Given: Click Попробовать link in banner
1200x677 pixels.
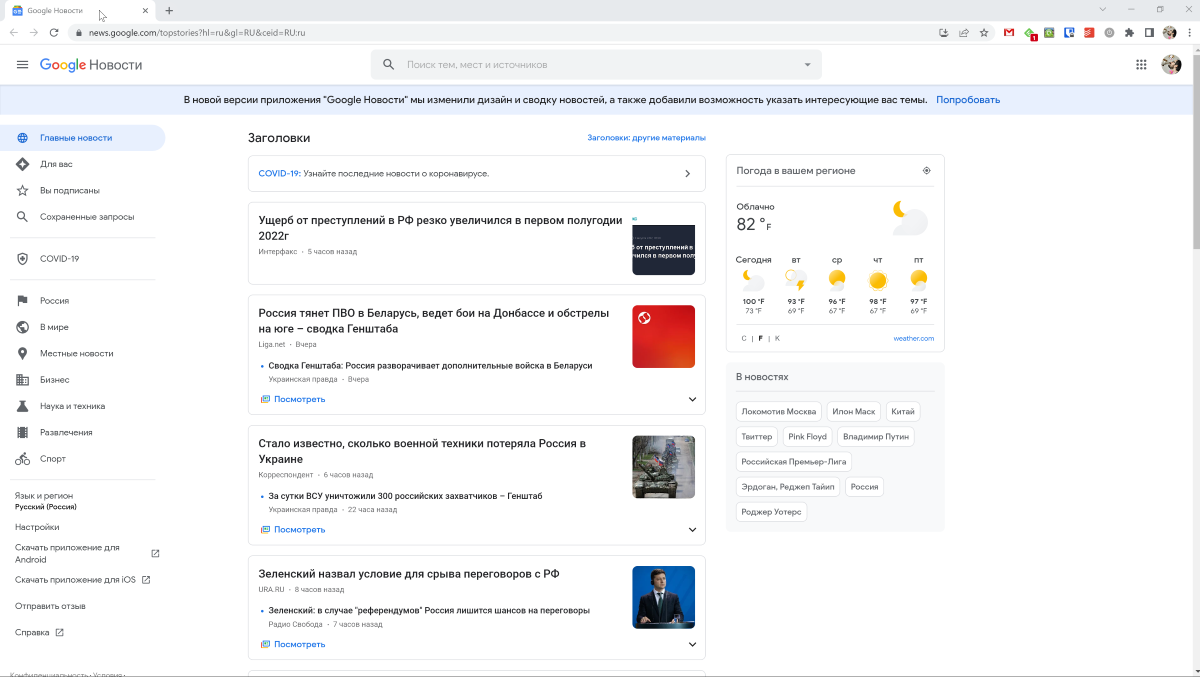Looking at the screenshot, I should point(968,100).
